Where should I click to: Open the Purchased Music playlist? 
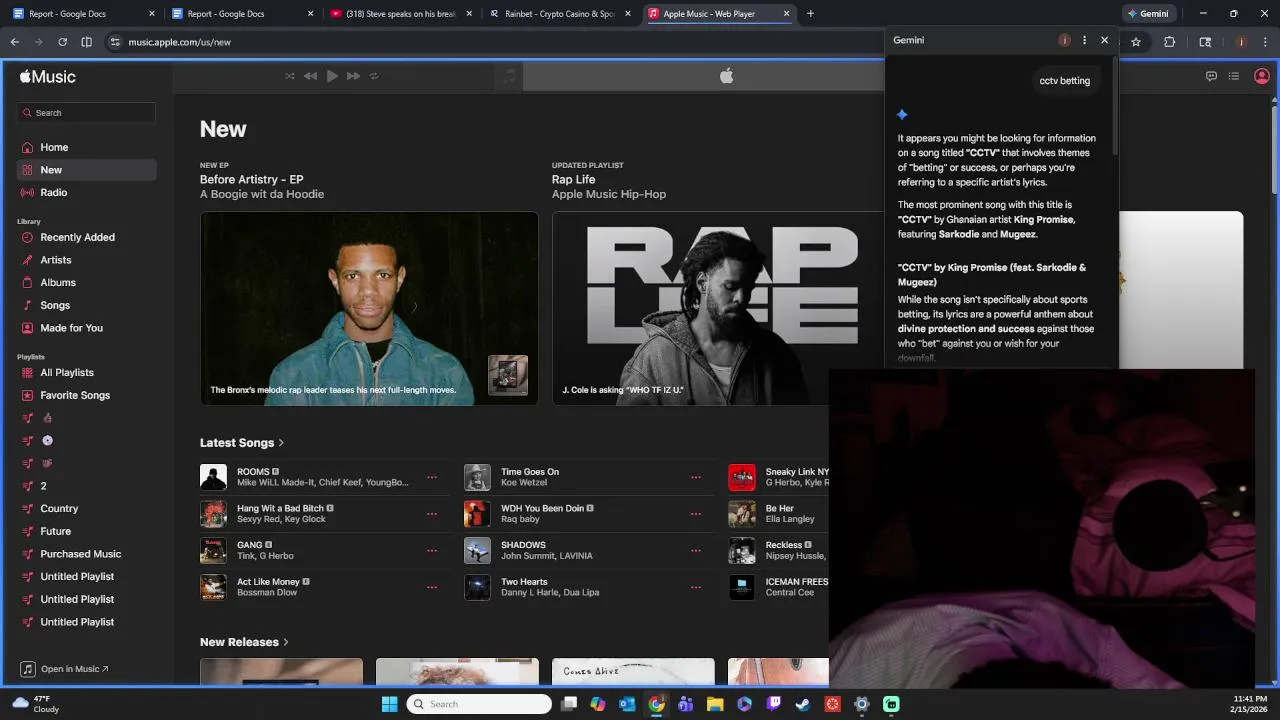[86, 554]
